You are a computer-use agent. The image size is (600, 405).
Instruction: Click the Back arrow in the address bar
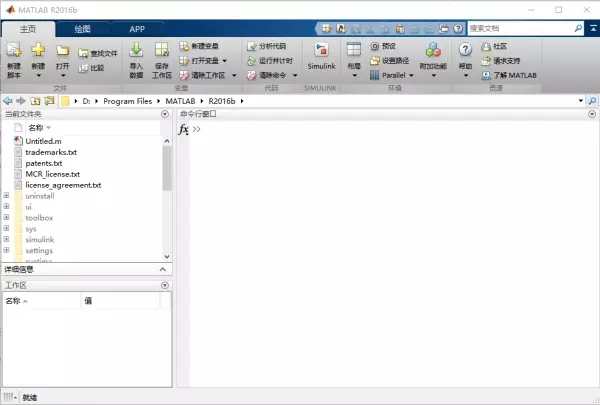pos(7,101)
